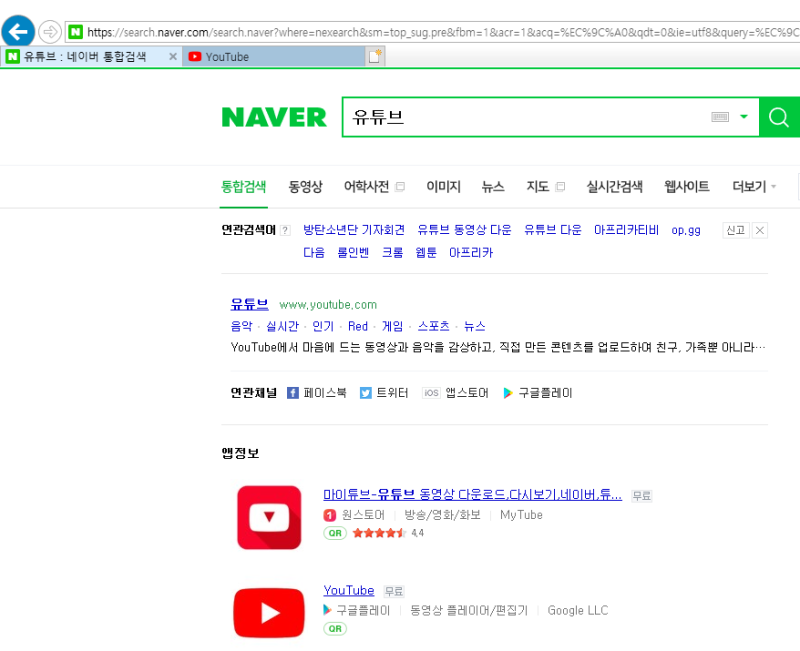Open the 페이스북 related channel
Image resolution: width=800 pixels, height=651 pixels.
pyautogui.click(x=317, y=393)
